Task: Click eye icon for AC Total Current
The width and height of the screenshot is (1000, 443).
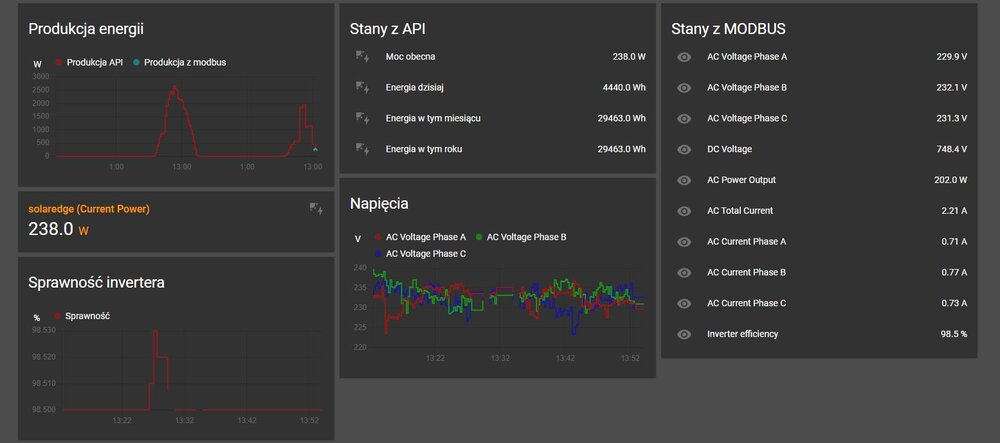Action: point(684,211)
